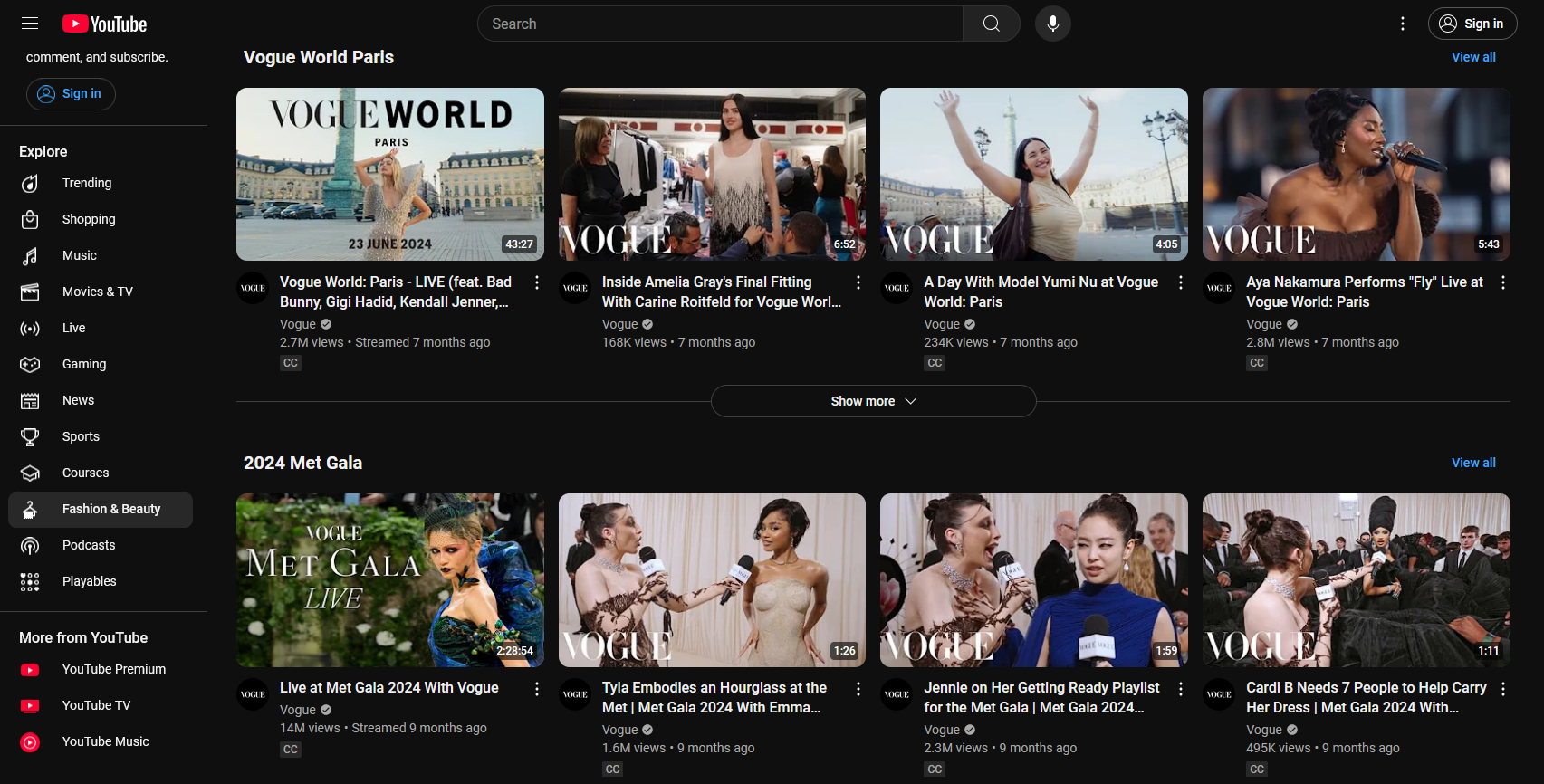The height and width of the screenshot is (784, 1544).
Task: Play the Aya Nakamura Fly performance thumbnail
Action: tap(1357, 174)
